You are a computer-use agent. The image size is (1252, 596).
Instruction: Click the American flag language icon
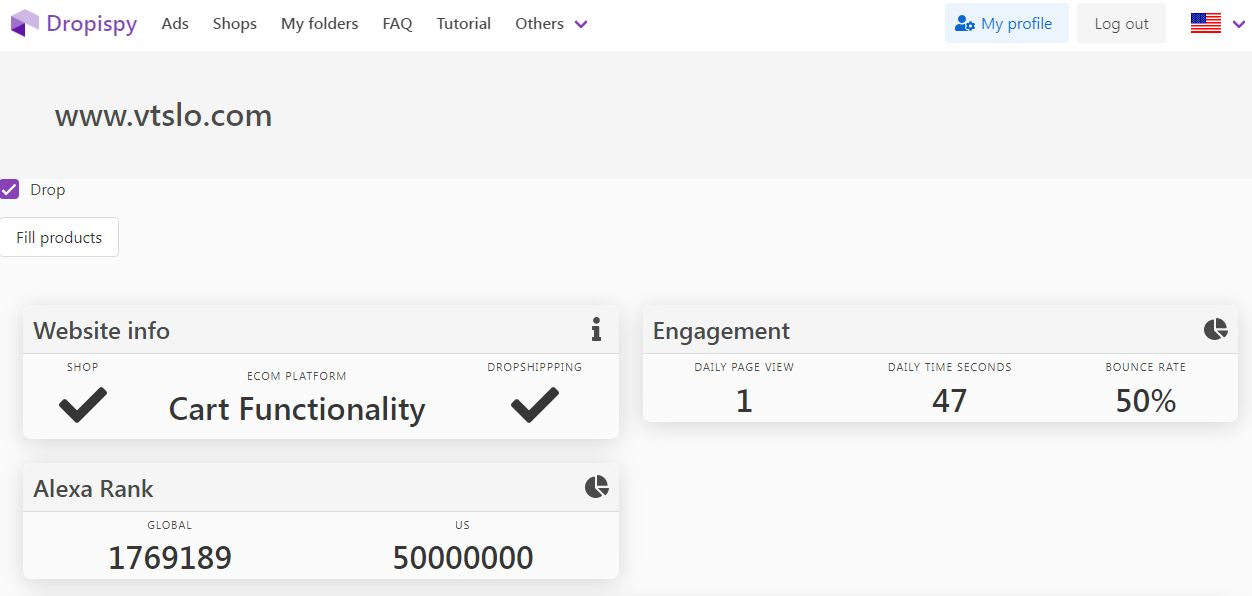click(1206, 21)
